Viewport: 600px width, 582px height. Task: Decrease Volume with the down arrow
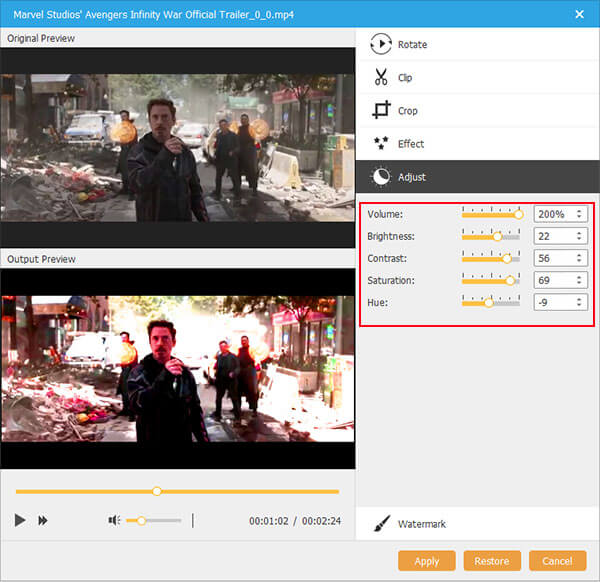[x=579, y=217]
